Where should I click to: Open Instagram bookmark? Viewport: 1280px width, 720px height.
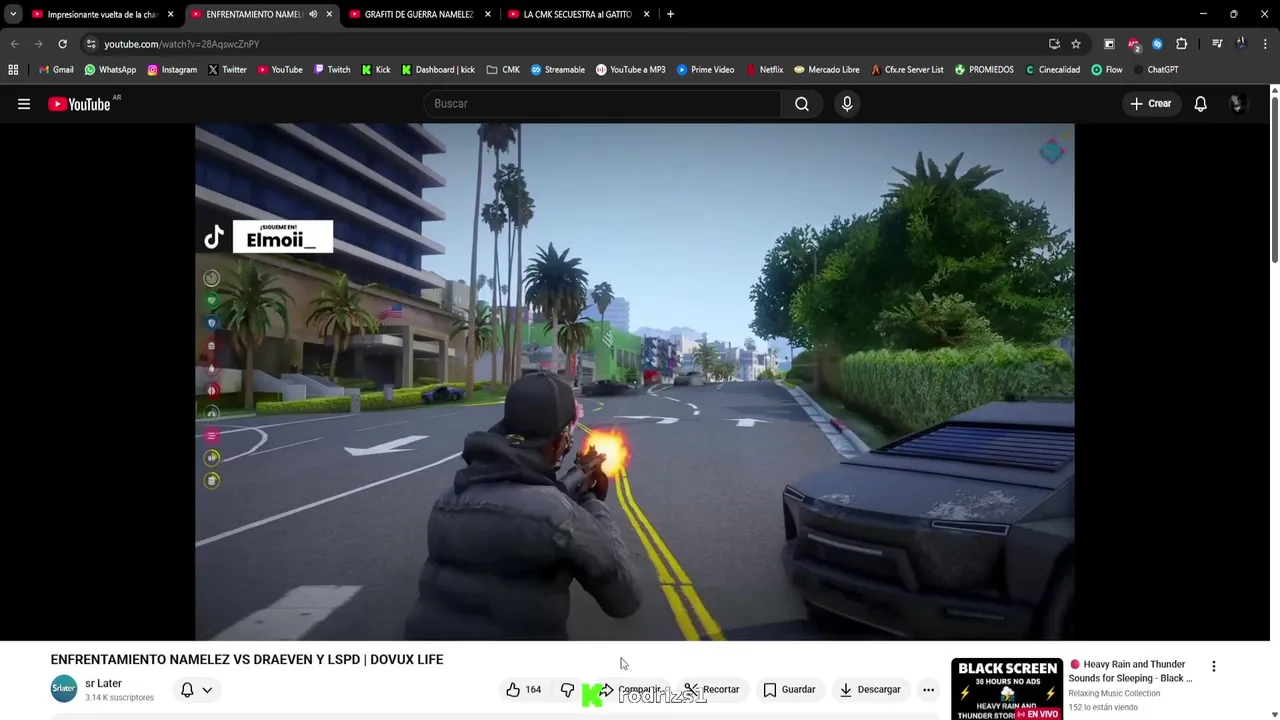(172, 70)
